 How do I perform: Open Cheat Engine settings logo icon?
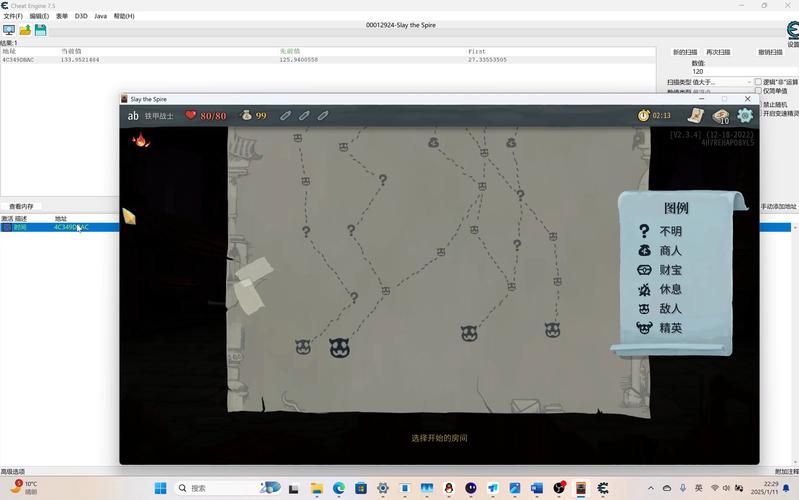click(793, 31)
